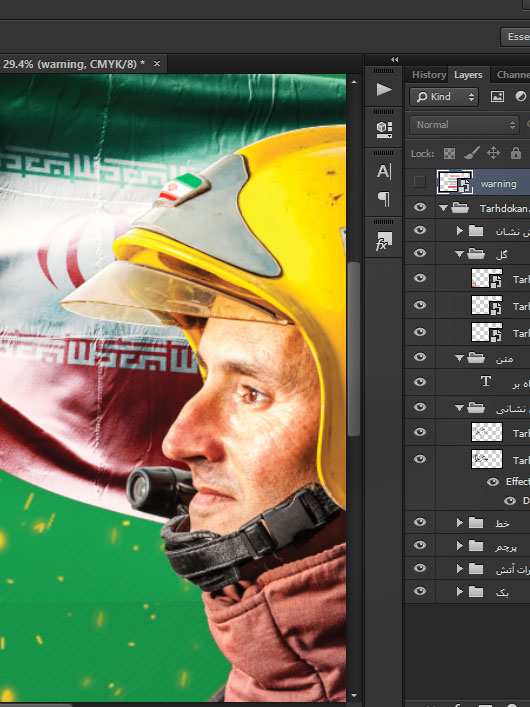The width and height of the screenshot is (530, 707).
Task: Open the Styles fx panel icon
Action: 384,240
